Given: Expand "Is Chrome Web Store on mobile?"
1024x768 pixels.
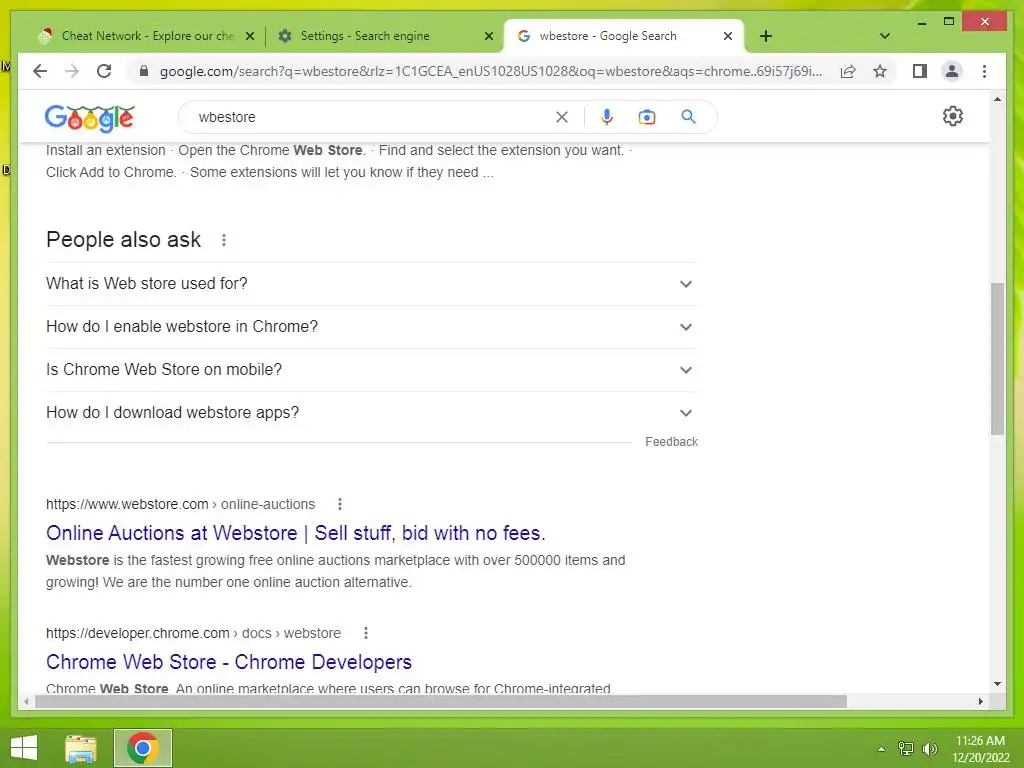Looking at the screenshot, I should (372, 370).
